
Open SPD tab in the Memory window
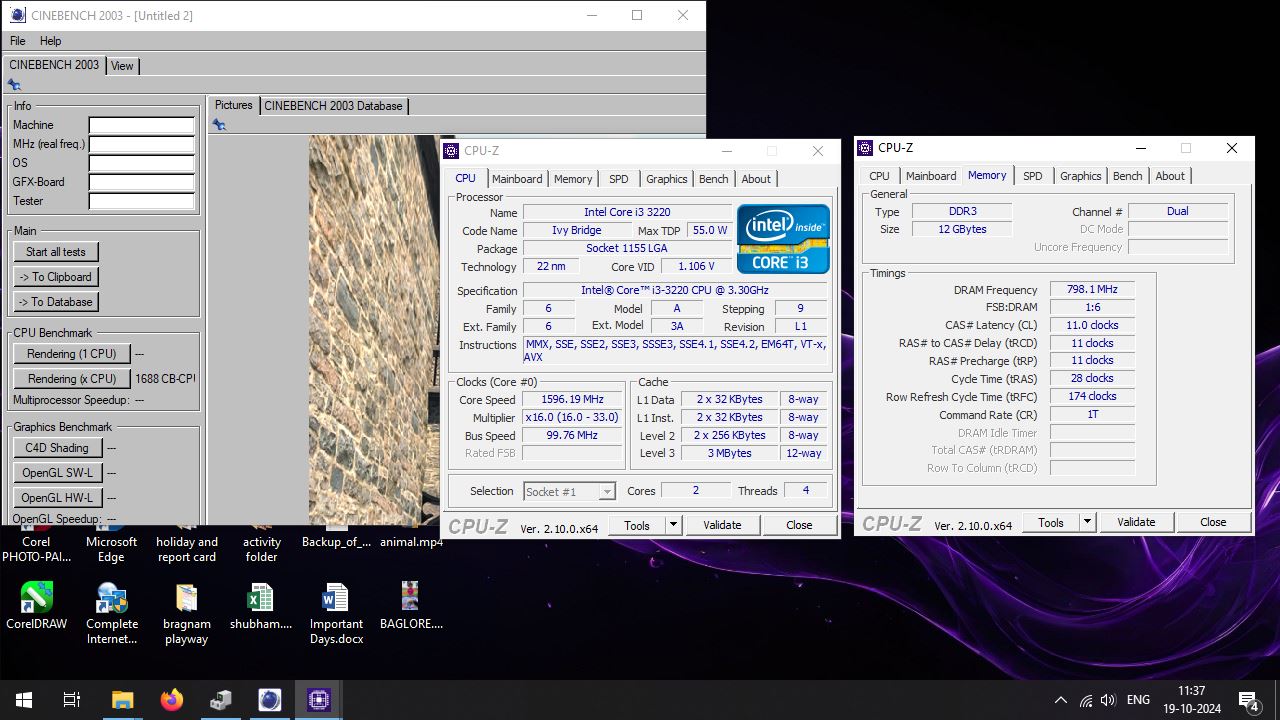click(1033, 176)
